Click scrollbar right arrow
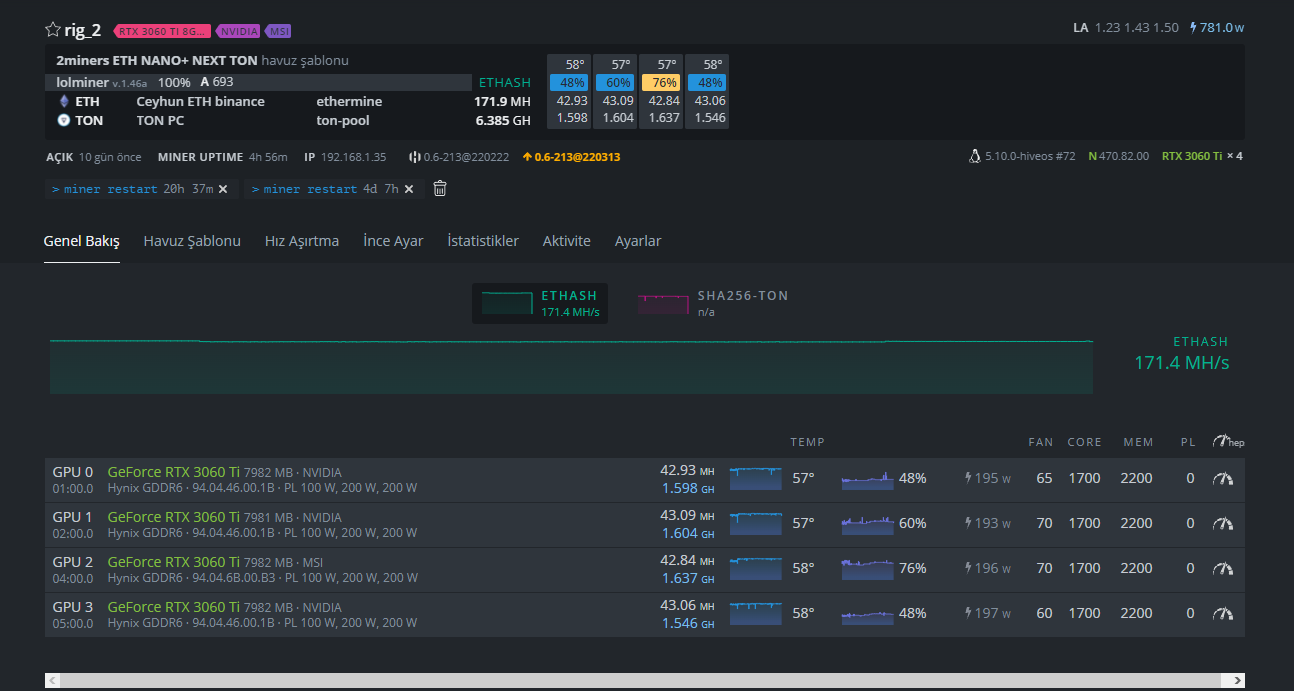The width and height of the screenshot is (1294, 691). 1238,680
